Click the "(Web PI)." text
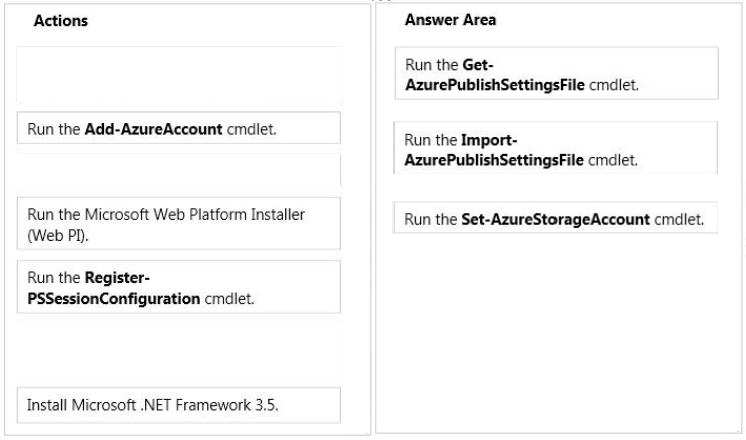The image size is (746, 440). tap(58, 236)
